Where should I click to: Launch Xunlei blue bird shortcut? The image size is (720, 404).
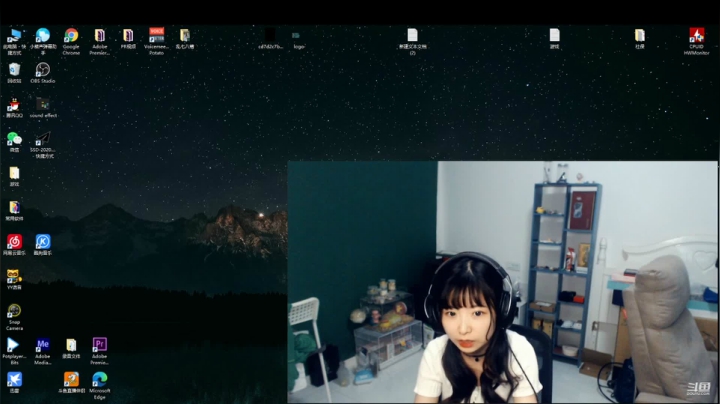click(x=14, y=379)
